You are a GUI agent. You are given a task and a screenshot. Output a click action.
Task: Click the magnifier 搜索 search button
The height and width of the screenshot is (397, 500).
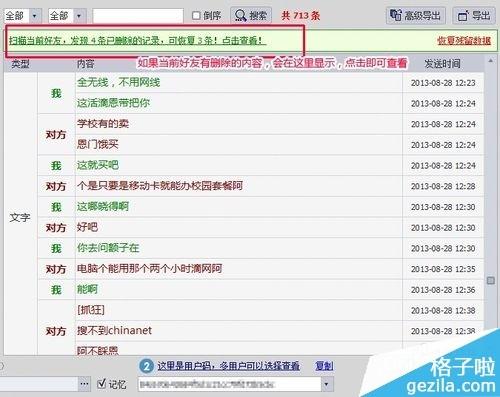251,15
